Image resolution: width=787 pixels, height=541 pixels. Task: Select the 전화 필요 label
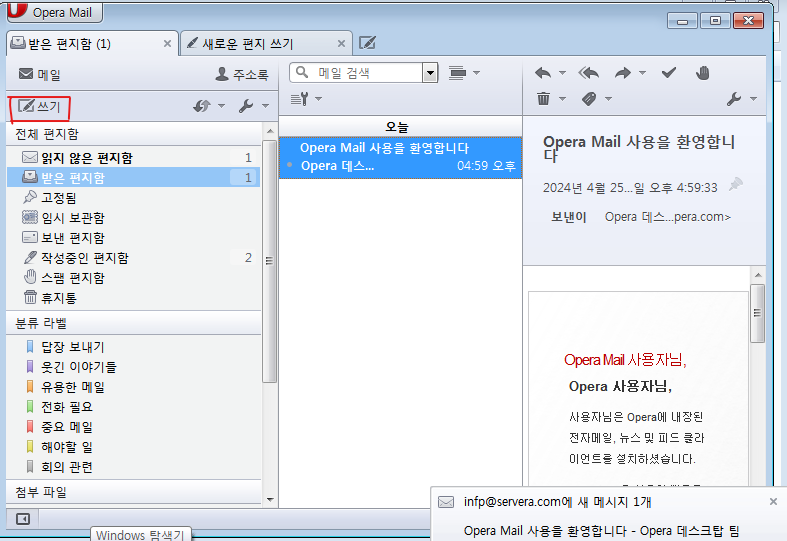134,407
